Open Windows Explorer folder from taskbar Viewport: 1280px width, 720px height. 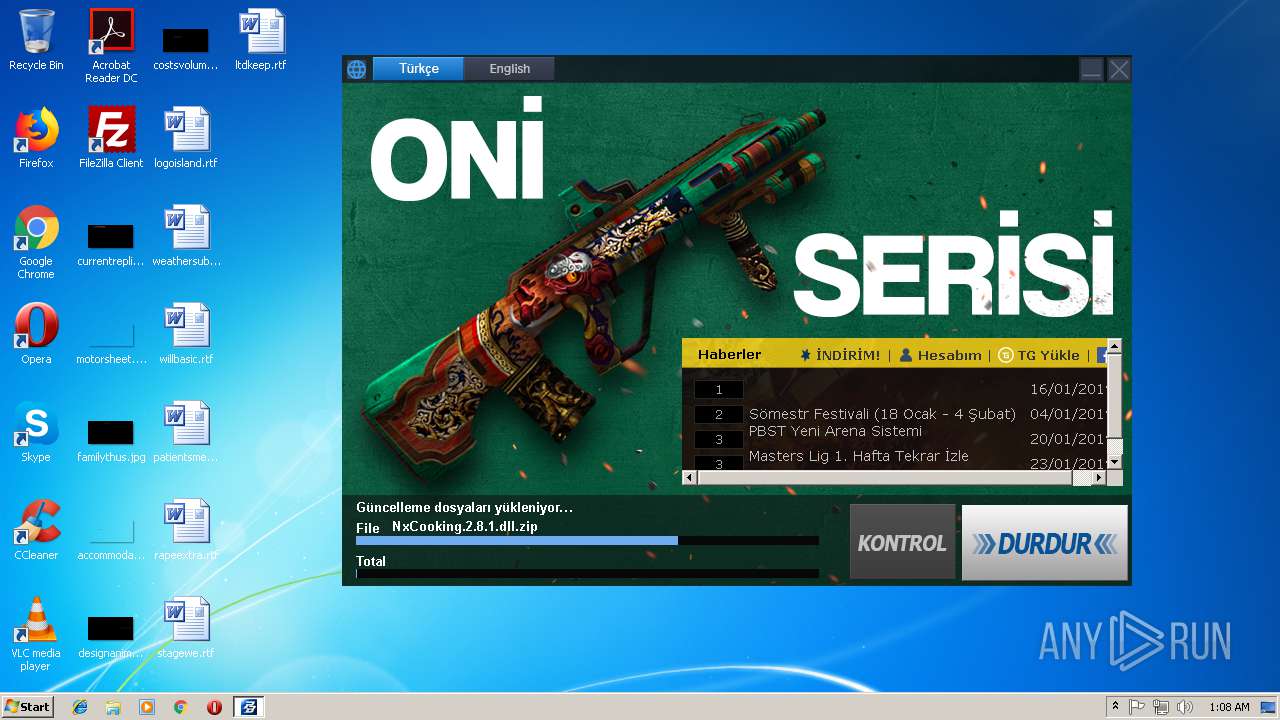(113, 707)
